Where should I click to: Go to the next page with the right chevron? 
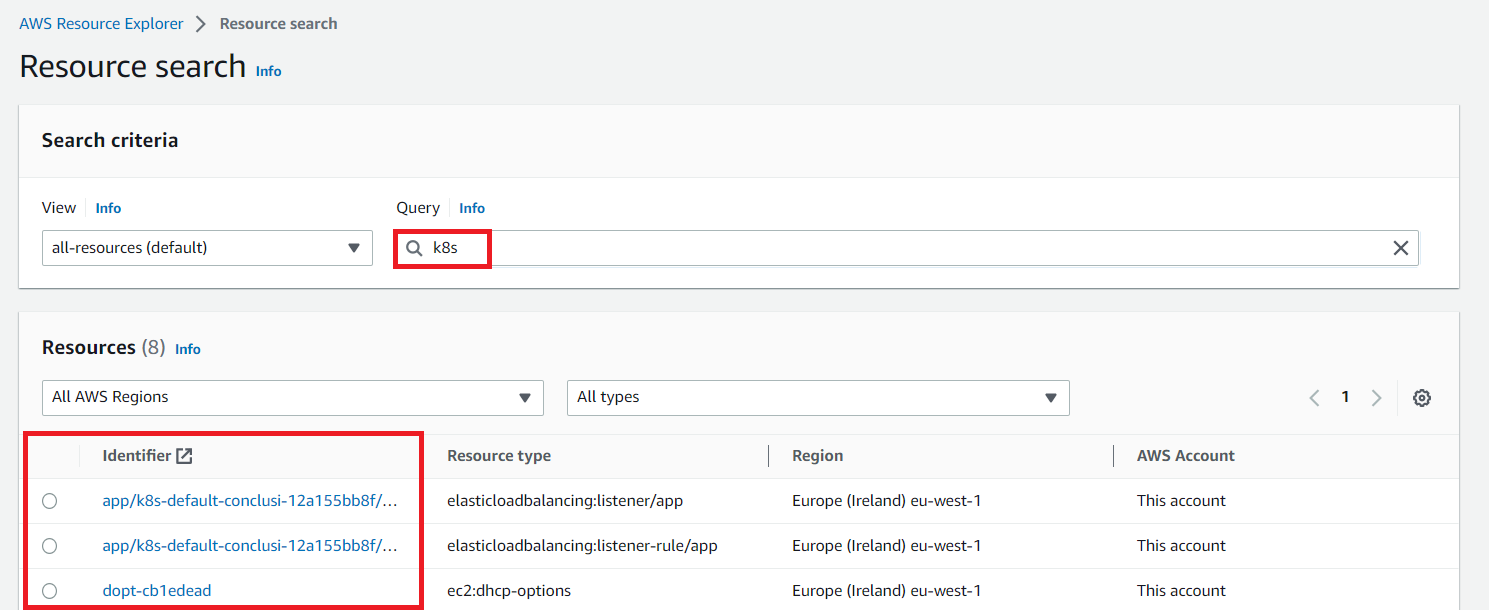tap(1376, 397)
